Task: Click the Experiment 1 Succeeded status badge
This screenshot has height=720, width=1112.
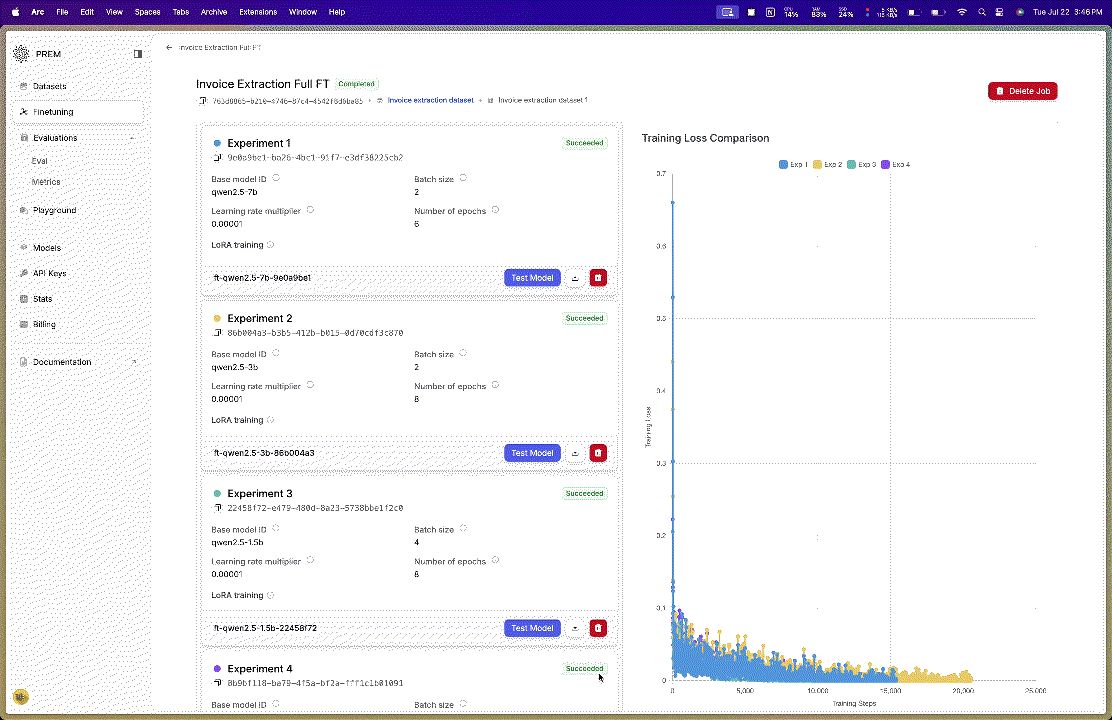Action: [584, 143]
